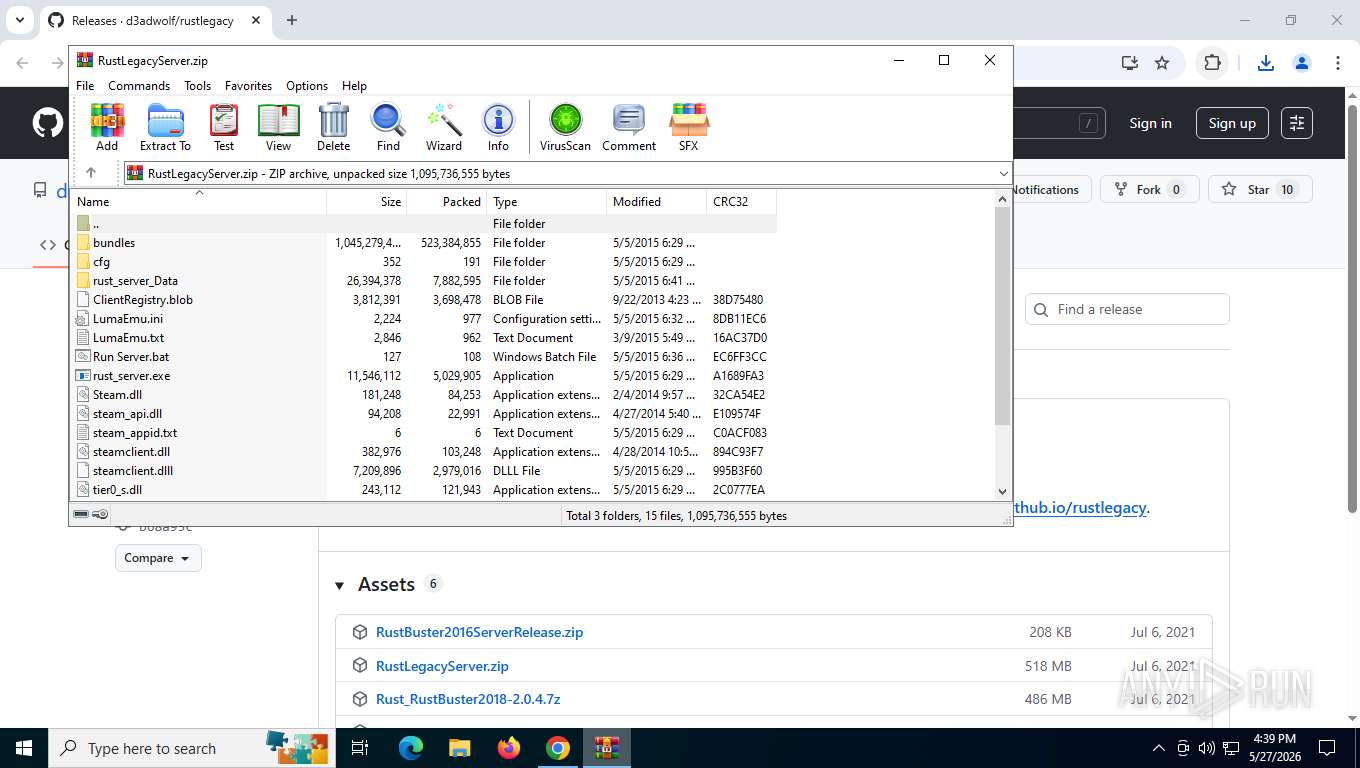This screenshot has width=1360, height=768.
Task: Open the RustBuster2016ServerRelease.zip link
Action: pos(479,632)
